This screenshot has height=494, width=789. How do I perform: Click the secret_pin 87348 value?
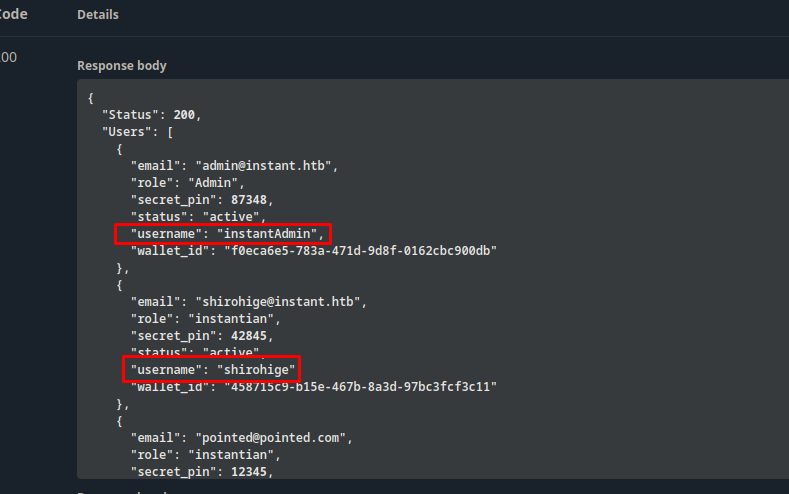249,200
